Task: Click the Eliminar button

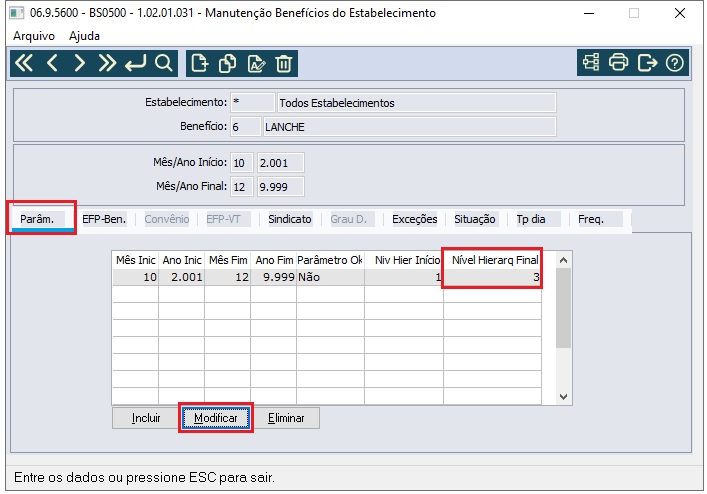Action: [x=286, y=418]
